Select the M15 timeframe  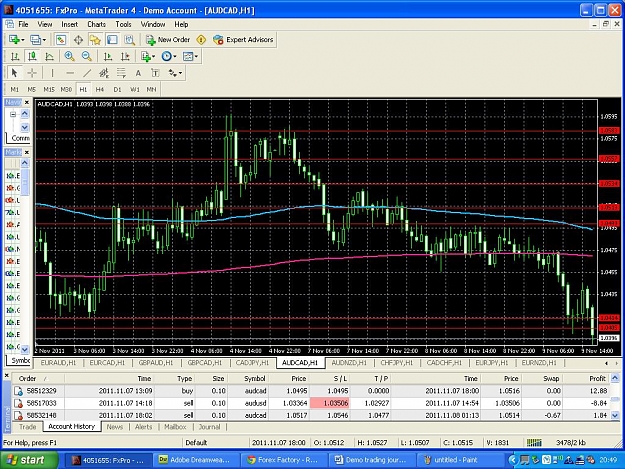[49, 89]
